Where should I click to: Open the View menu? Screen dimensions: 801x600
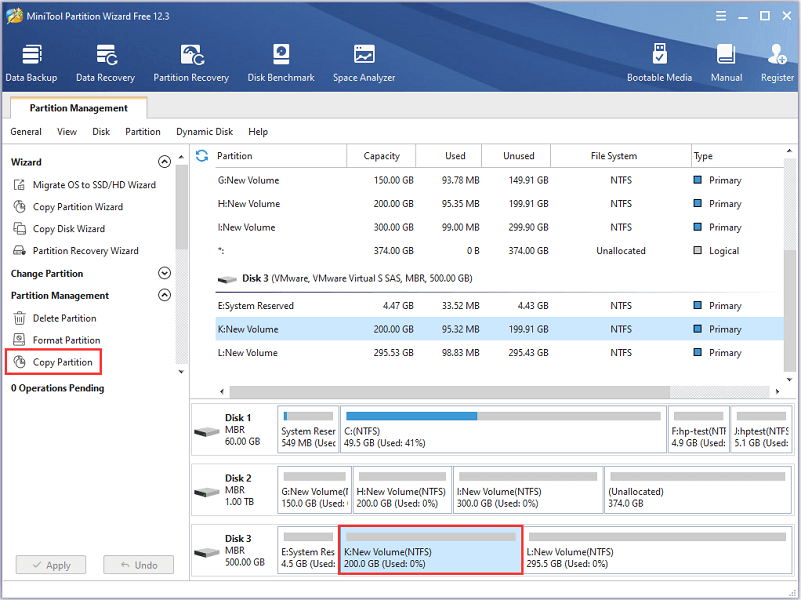[x=67, y=132]
